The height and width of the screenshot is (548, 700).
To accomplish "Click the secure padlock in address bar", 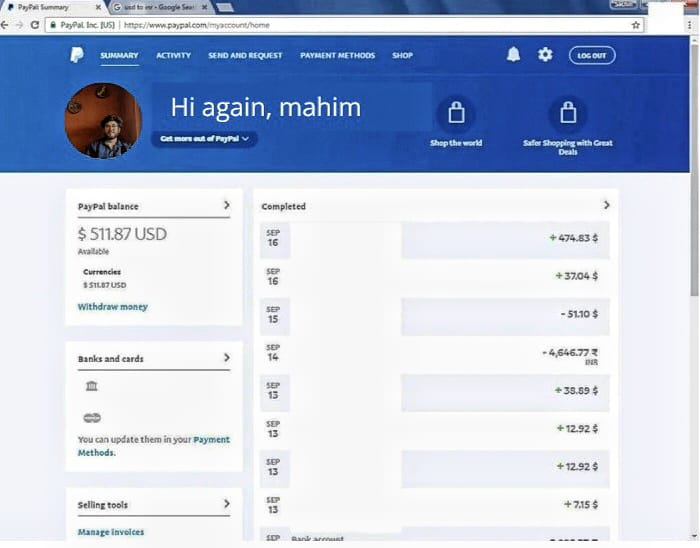I will [x=53, y=25].
